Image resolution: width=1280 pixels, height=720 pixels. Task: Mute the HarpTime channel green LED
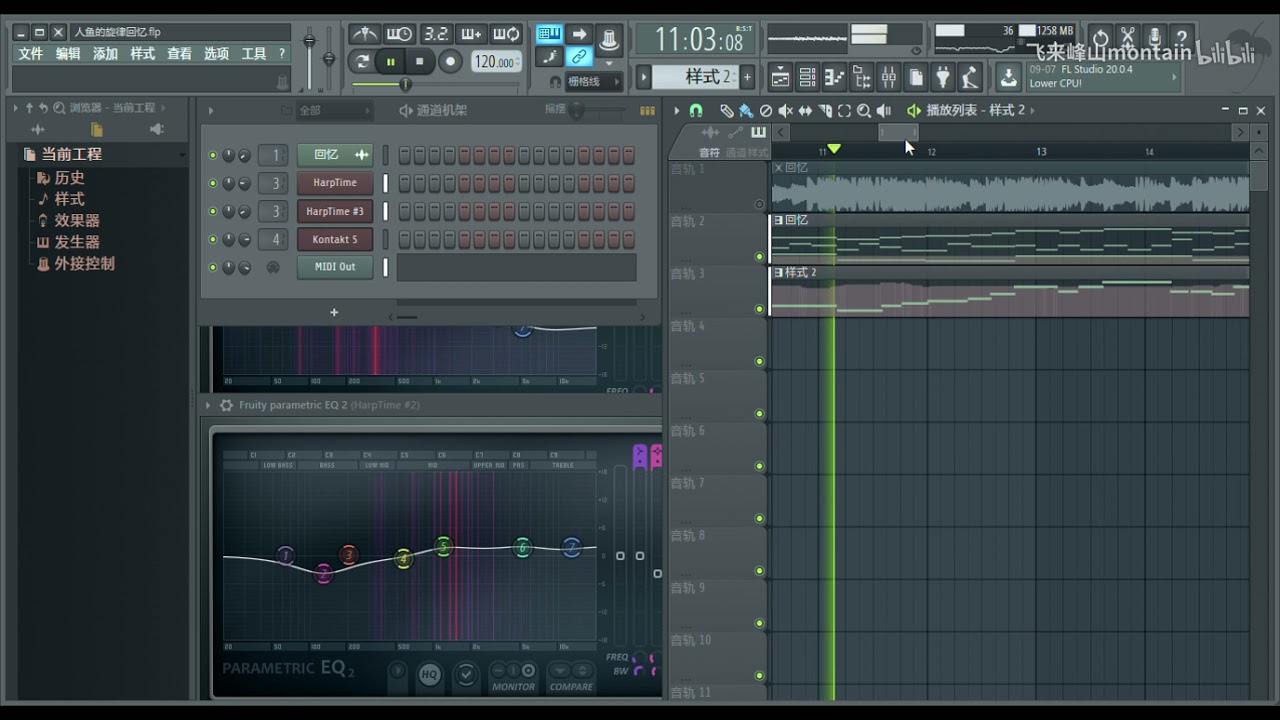pyautogui.click(x=212, y=184)
